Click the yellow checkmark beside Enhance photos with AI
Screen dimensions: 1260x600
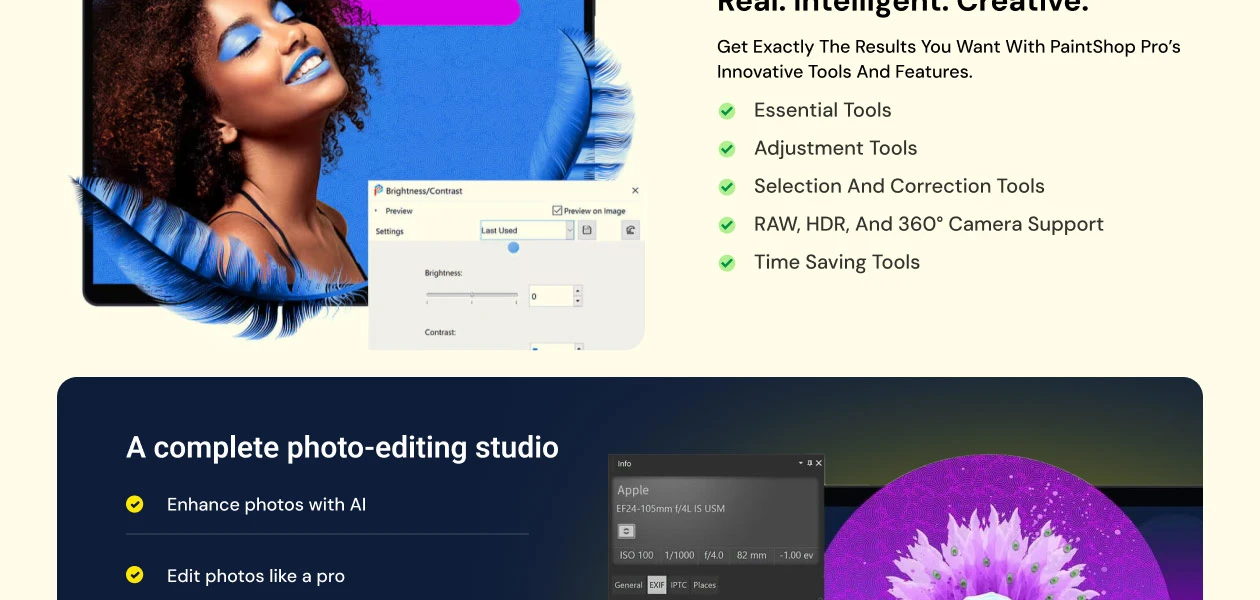tap(135, 505)
